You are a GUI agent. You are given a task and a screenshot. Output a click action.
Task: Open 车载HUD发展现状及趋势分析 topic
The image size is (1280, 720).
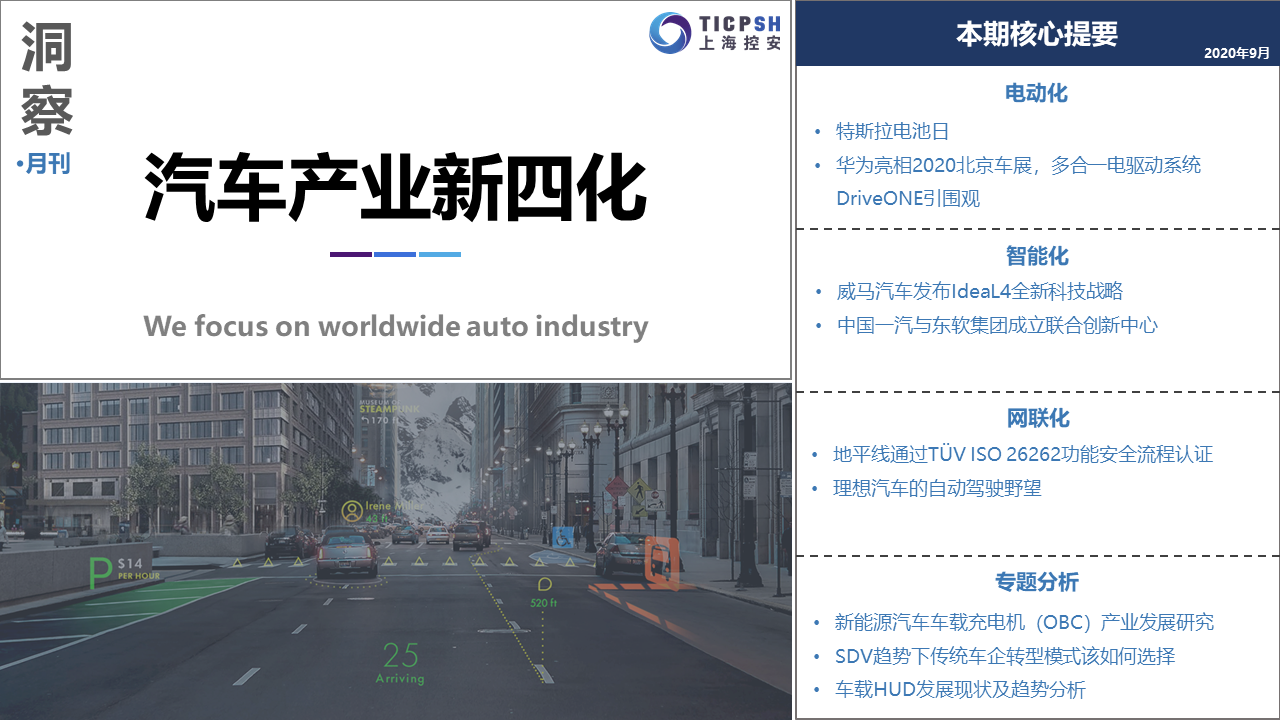click(x=959, y=689)
